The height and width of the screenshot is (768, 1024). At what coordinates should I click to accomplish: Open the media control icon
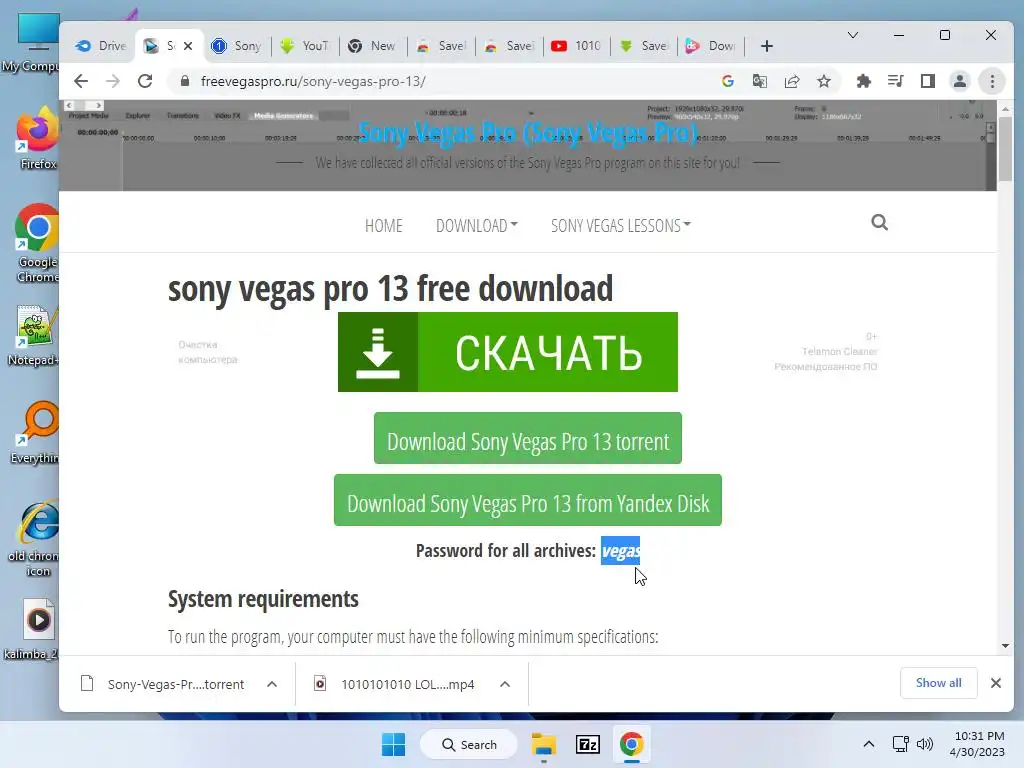(895, 81)
